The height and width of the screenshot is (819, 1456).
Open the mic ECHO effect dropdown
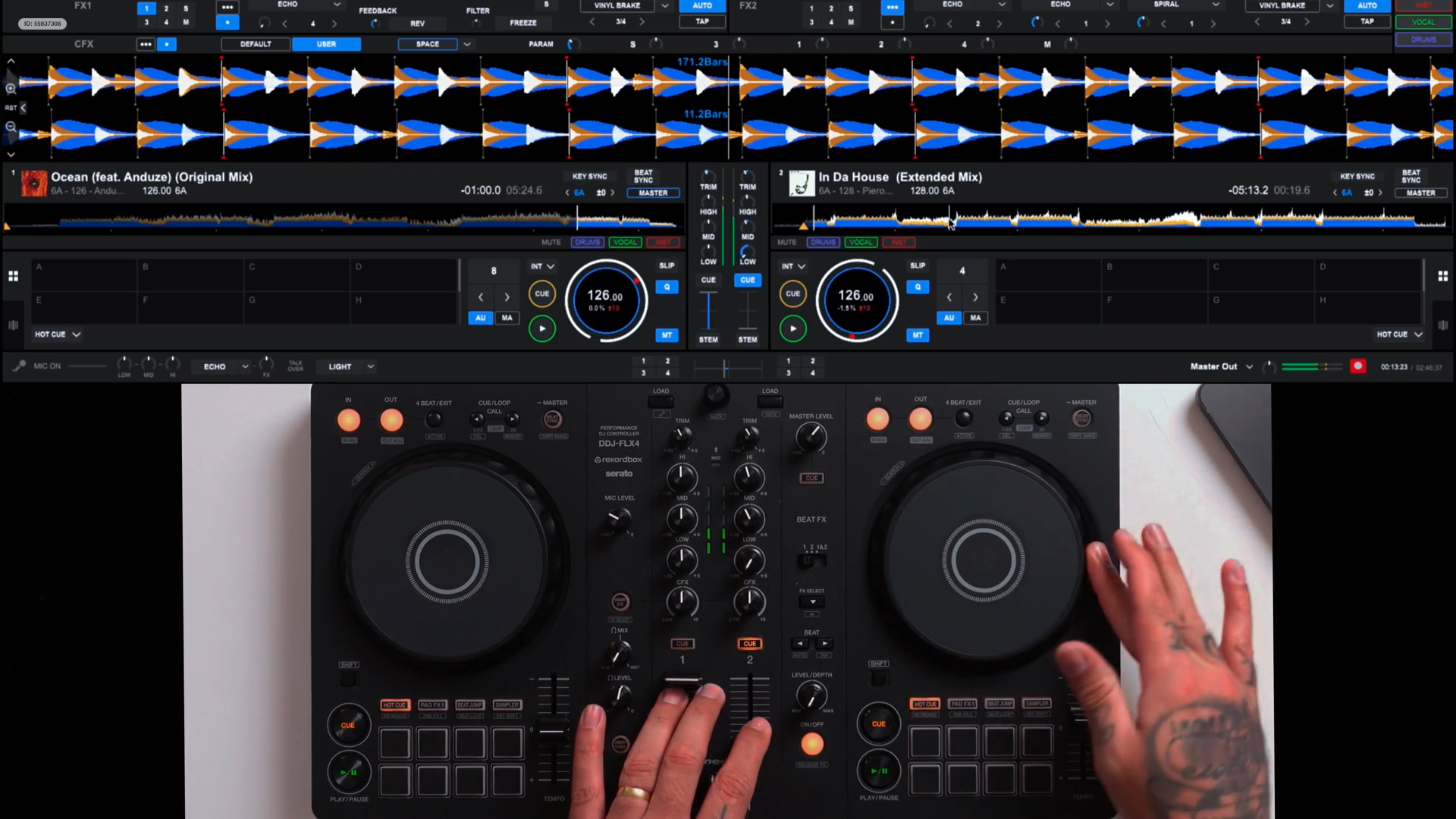click(x=245, y=366)
